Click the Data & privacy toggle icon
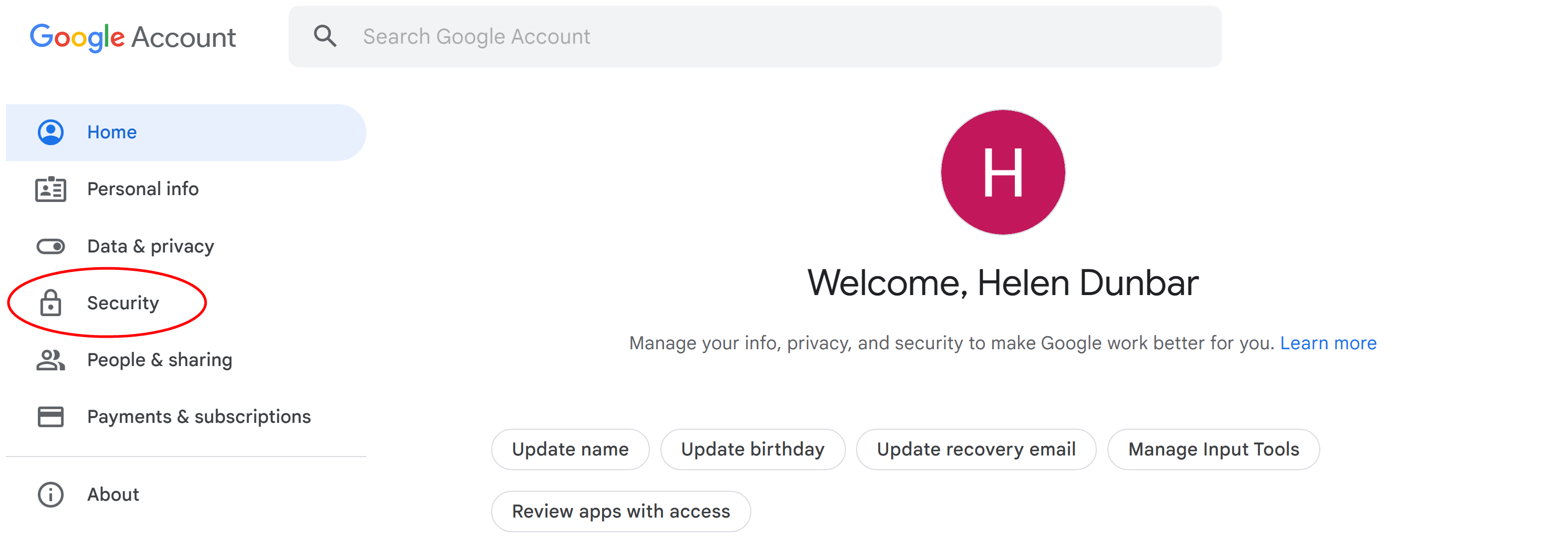 (x=50, y=246)
